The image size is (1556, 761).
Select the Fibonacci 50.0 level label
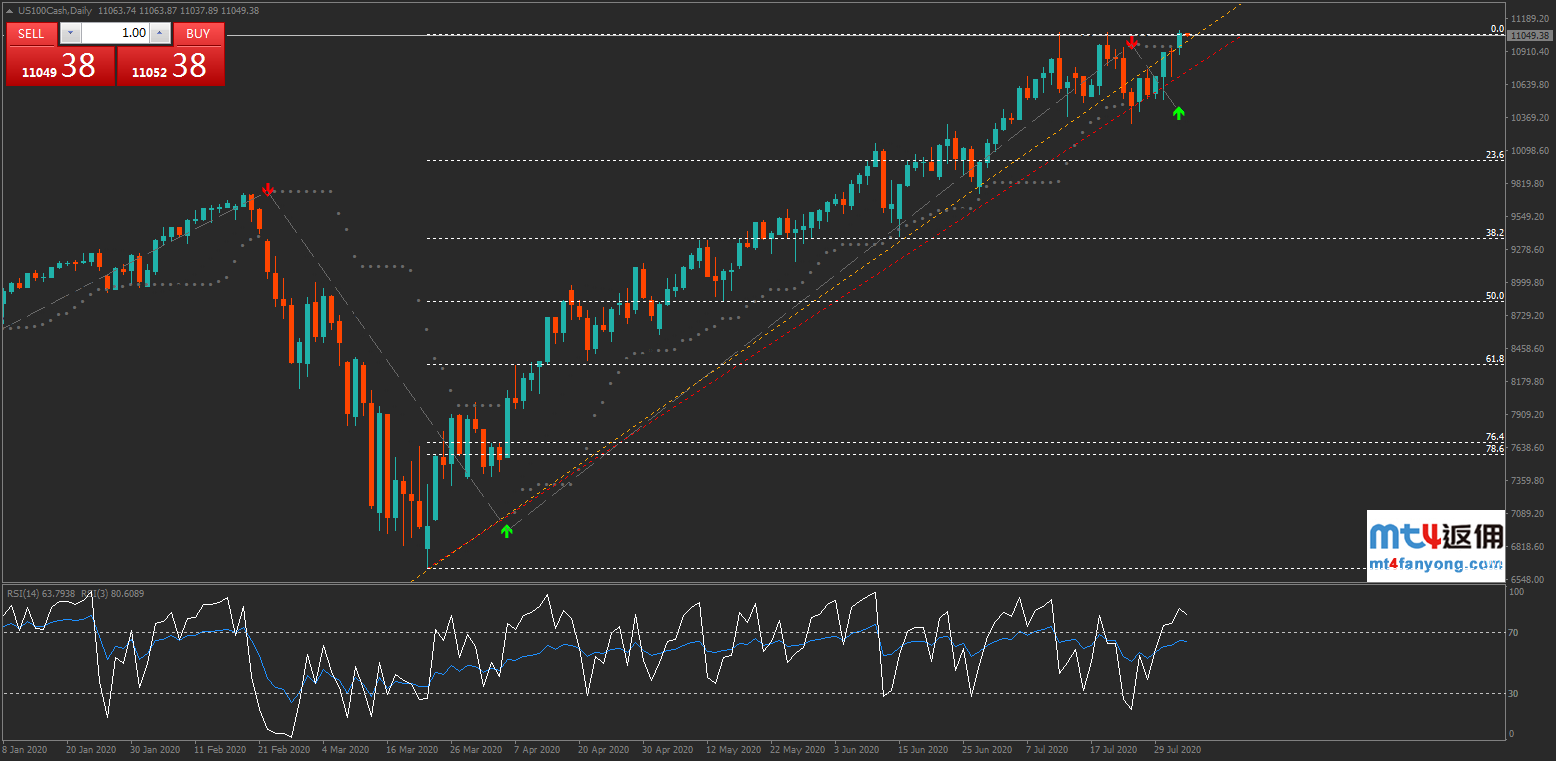1495,296
